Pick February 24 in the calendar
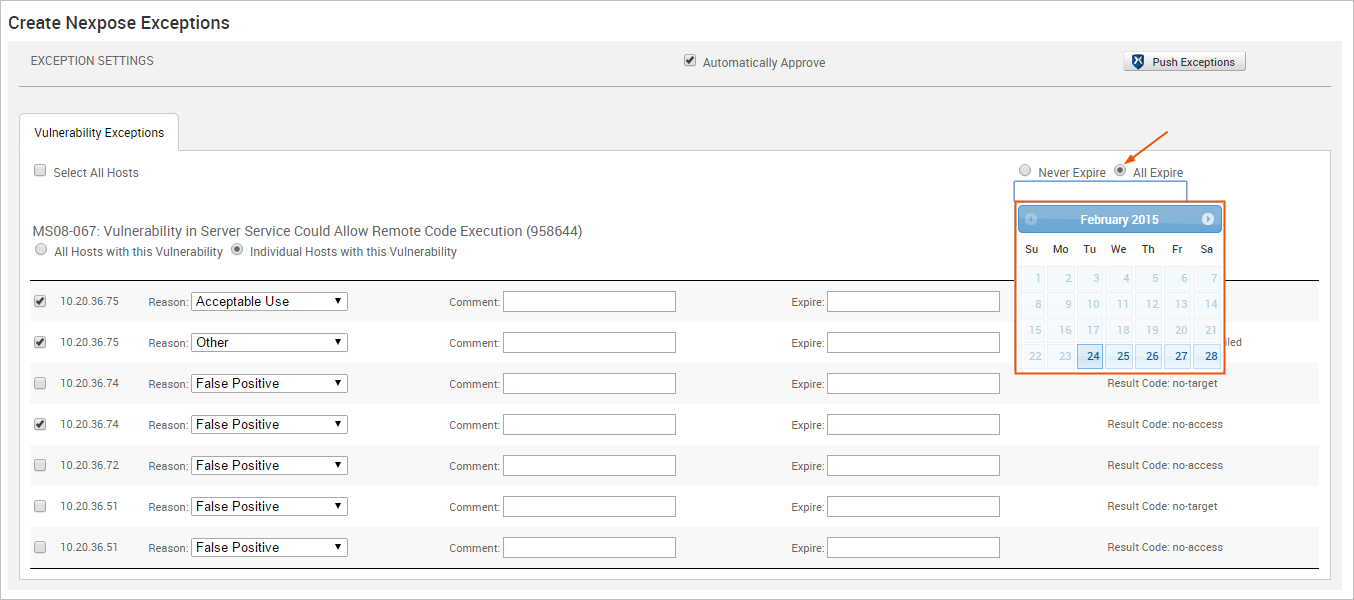The height and width of the screenshot is (600, 1354). (1090, 356)
